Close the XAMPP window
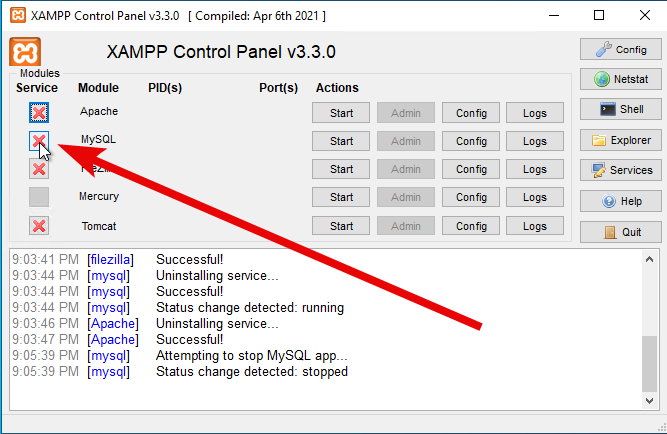This screenshot has width=667, height=434. tap(645, 16)
